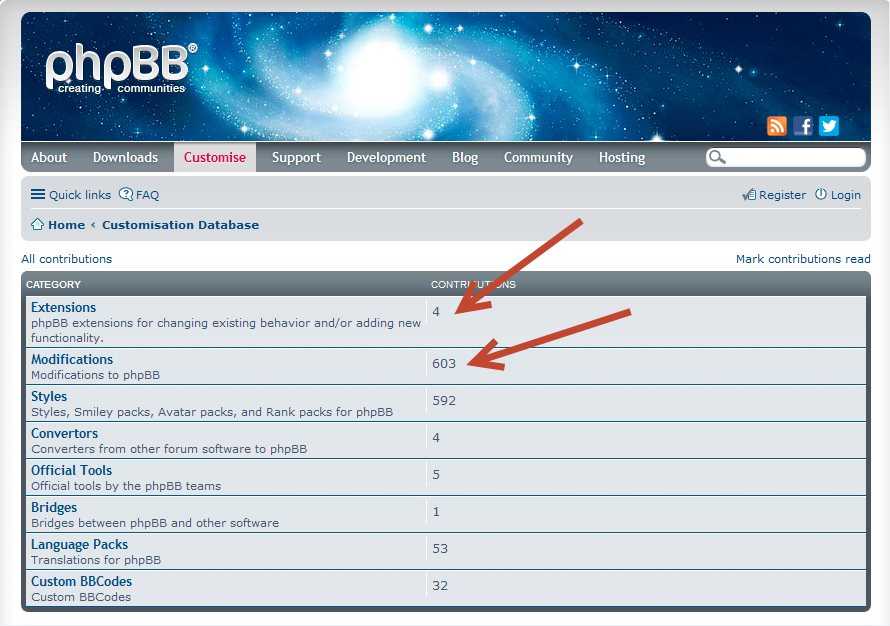Click the FAQ help icon
The width and height of the screenshot is (890, 626).
[x=125, y=194]
